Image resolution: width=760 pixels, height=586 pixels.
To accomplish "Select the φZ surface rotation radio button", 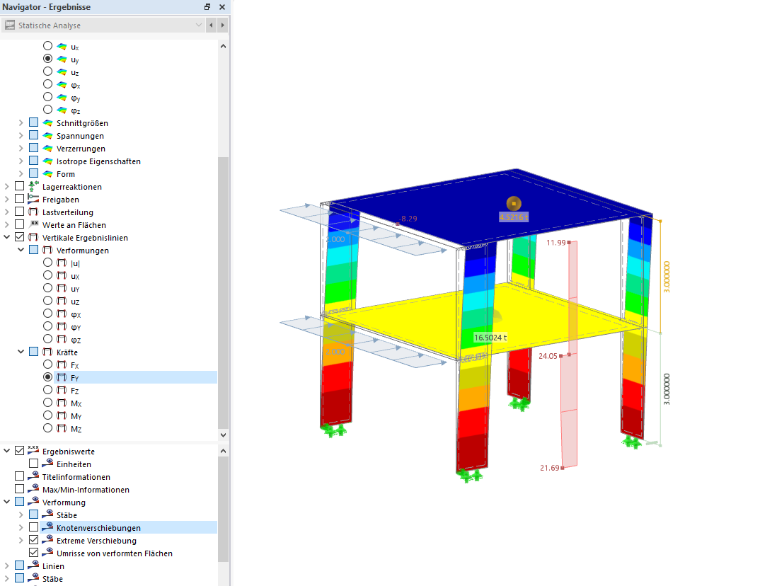I will click(48, 110).
